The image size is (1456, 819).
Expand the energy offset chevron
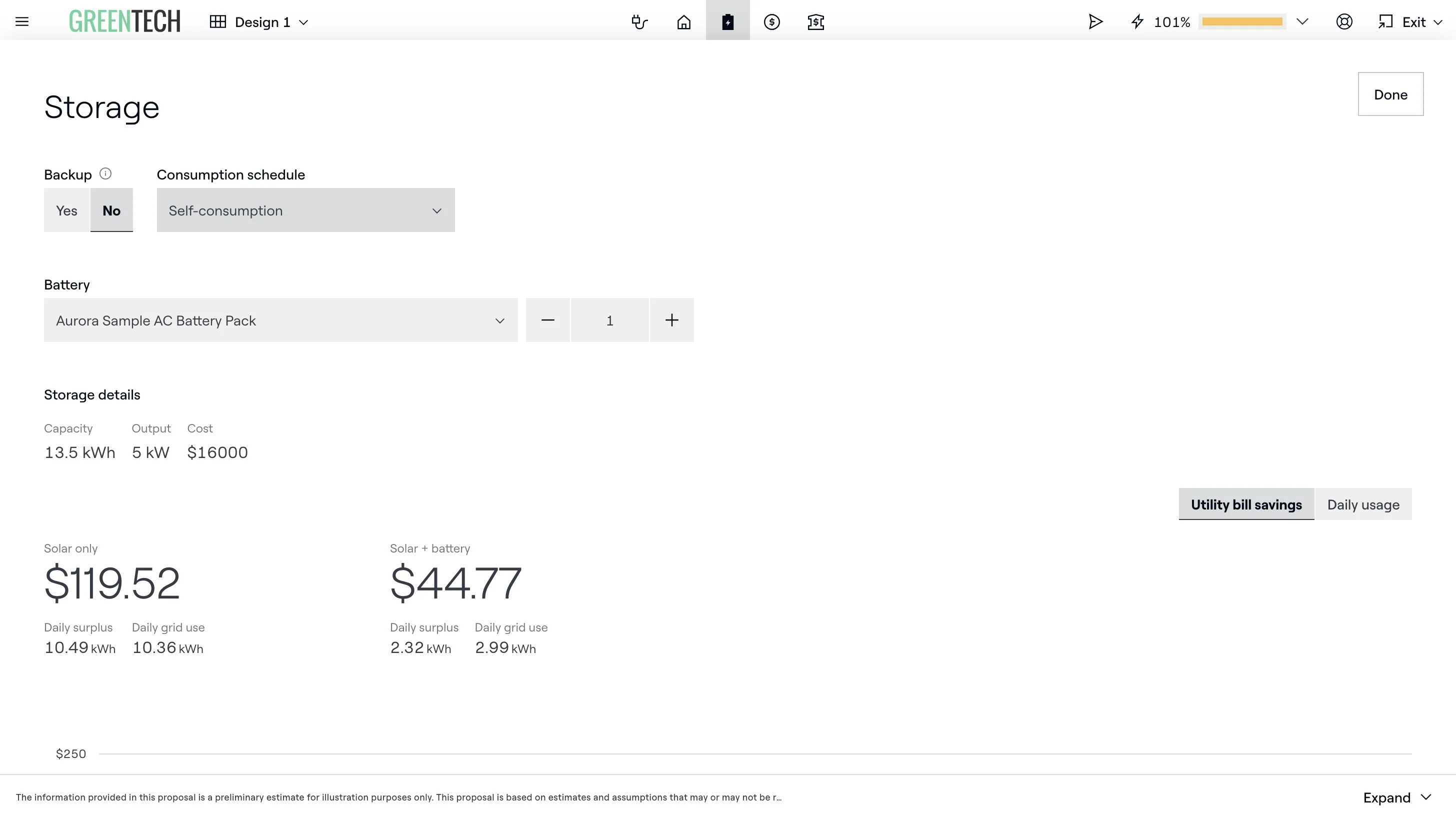click(x=1302, y=22)
